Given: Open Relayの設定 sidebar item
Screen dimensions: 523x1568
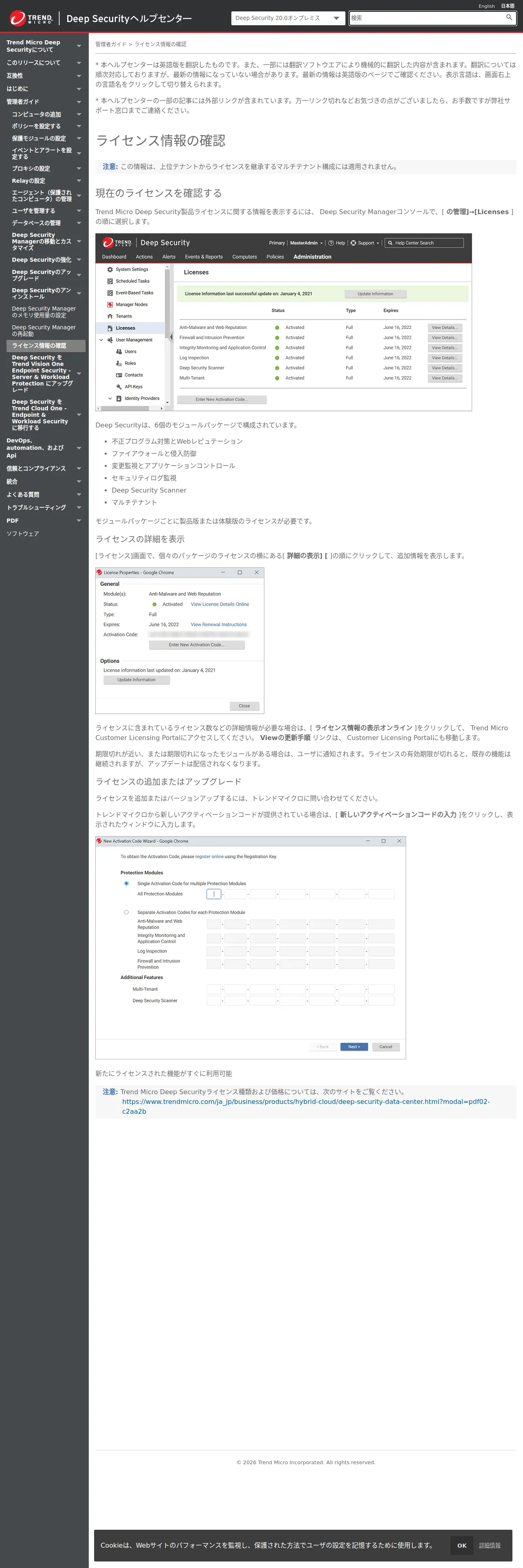Looking at the screenshot, I should [29, 181].
